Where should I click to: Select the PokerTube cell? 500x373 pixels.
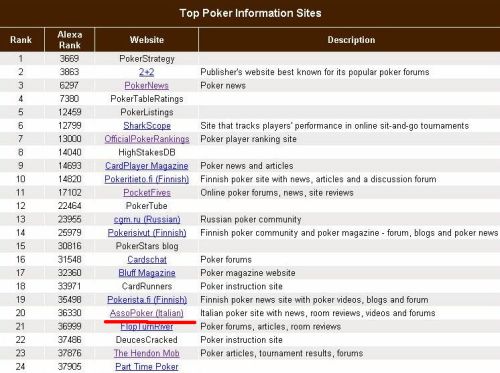pyautogui.click(x=147, y=206)
